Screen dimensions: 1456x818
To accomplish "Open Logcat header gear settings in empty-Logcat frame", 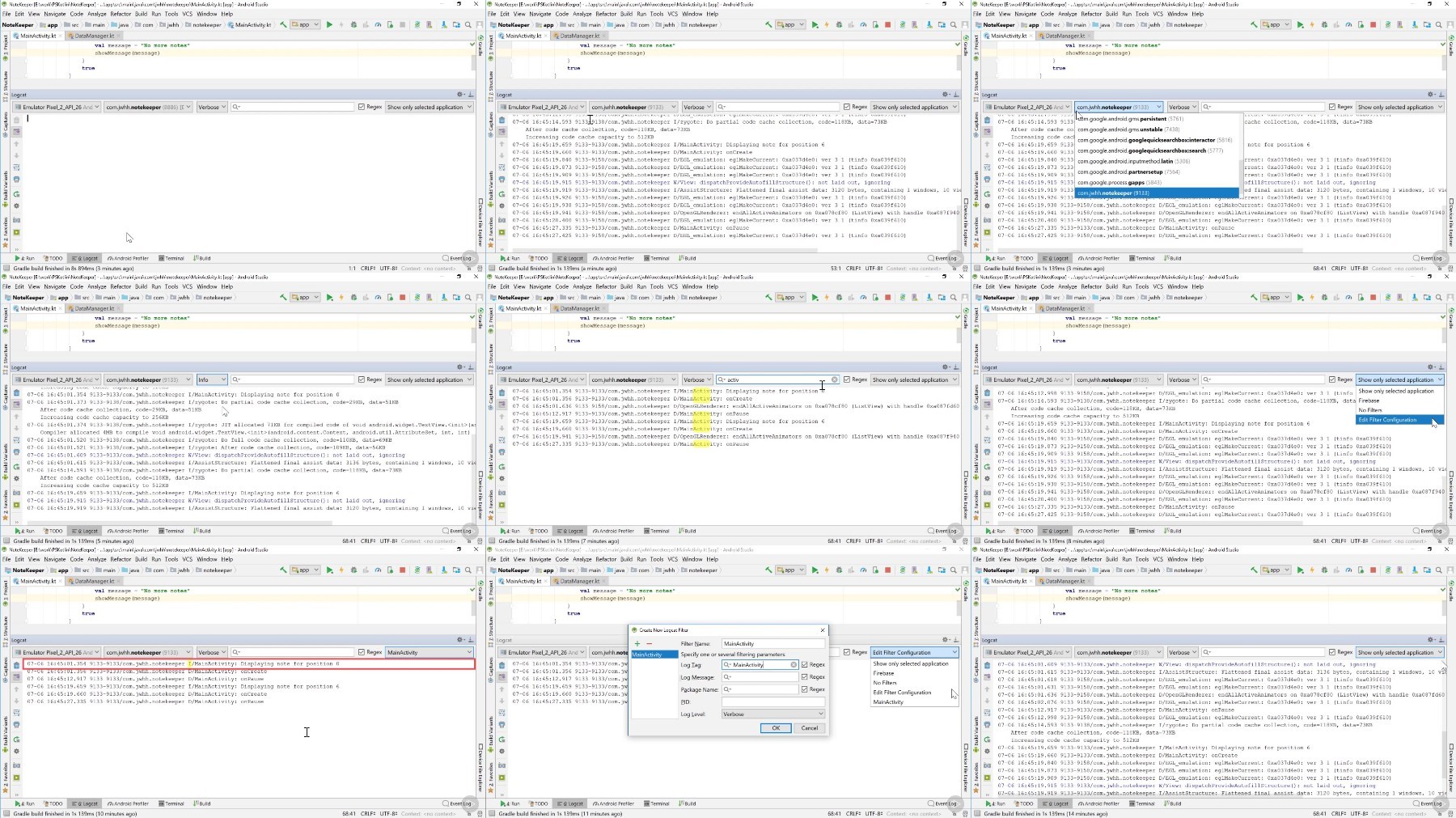I will pos(460,95).
